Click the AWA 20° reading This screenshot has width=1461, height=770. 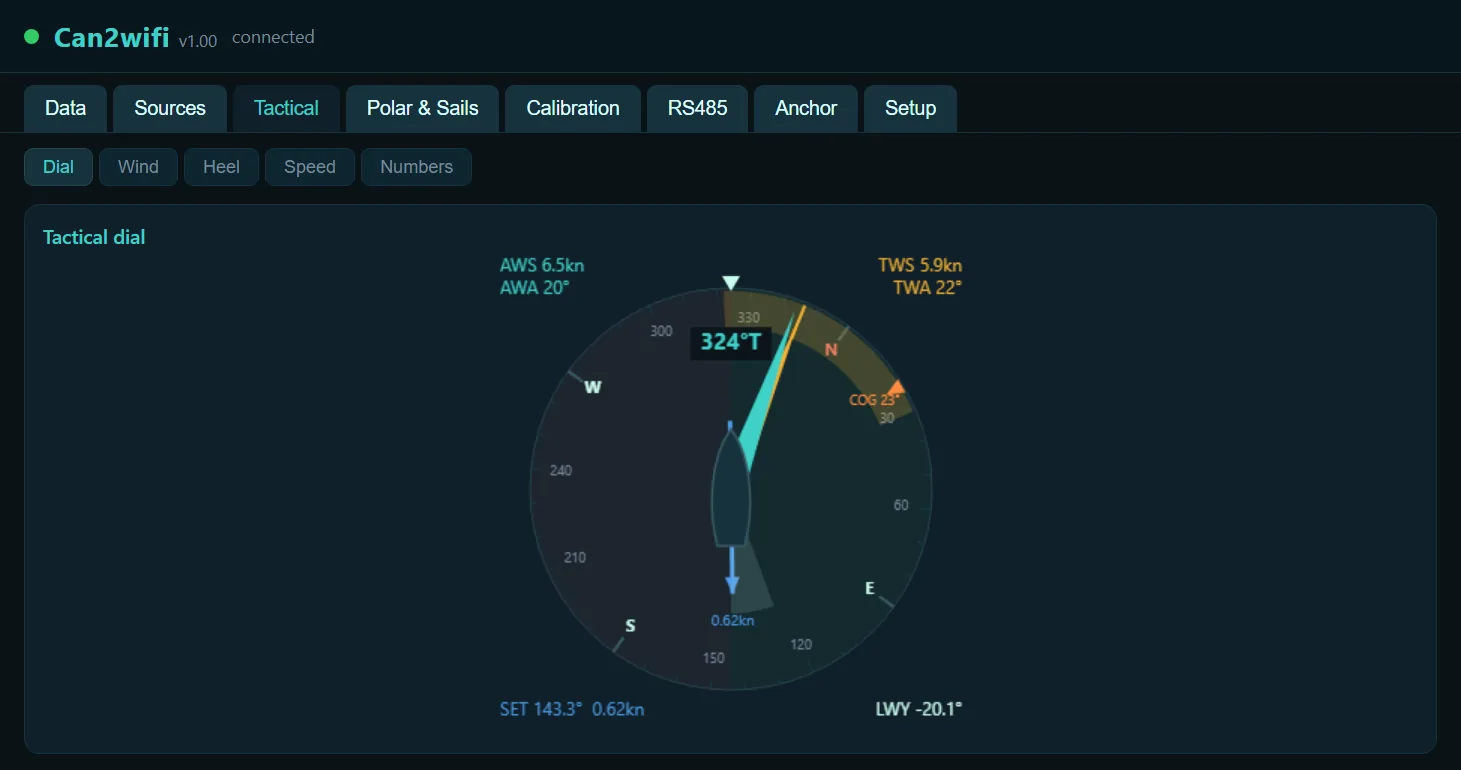pos(534,288)
